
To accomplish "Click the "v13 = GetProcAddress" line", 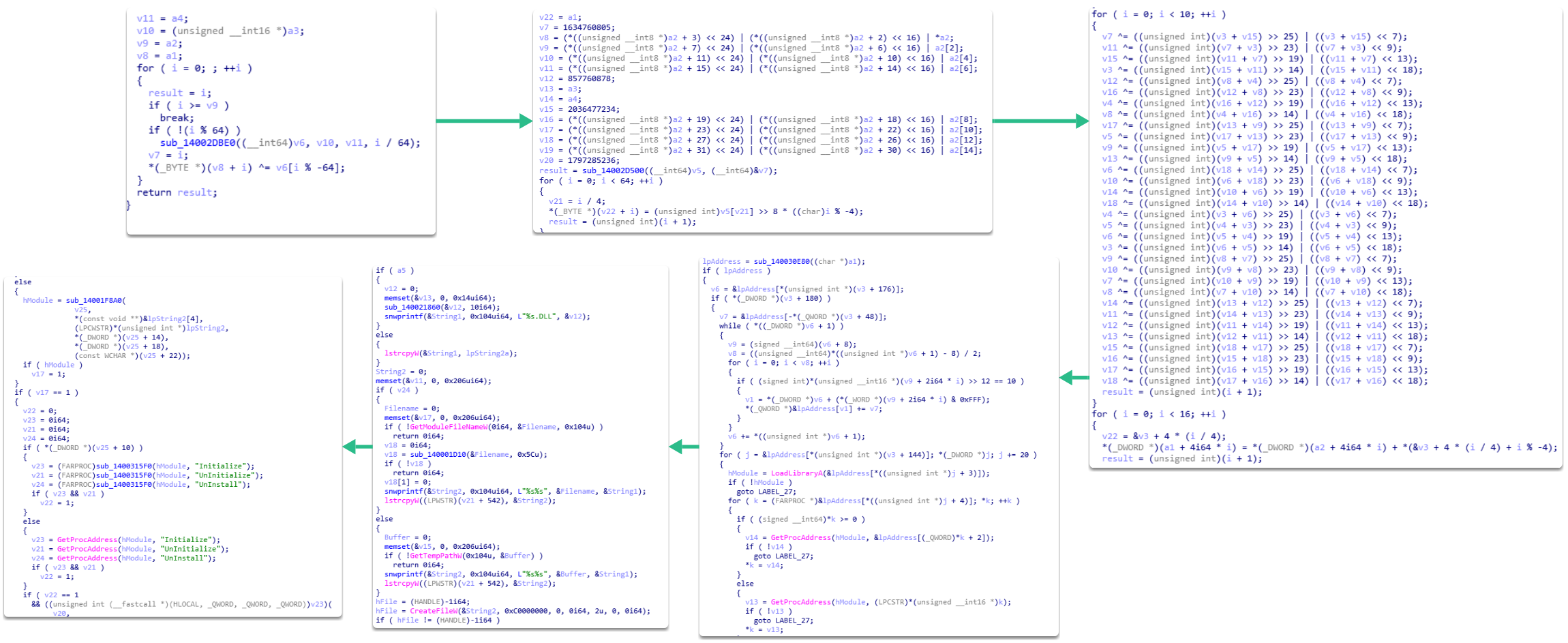I will point(877,602).
